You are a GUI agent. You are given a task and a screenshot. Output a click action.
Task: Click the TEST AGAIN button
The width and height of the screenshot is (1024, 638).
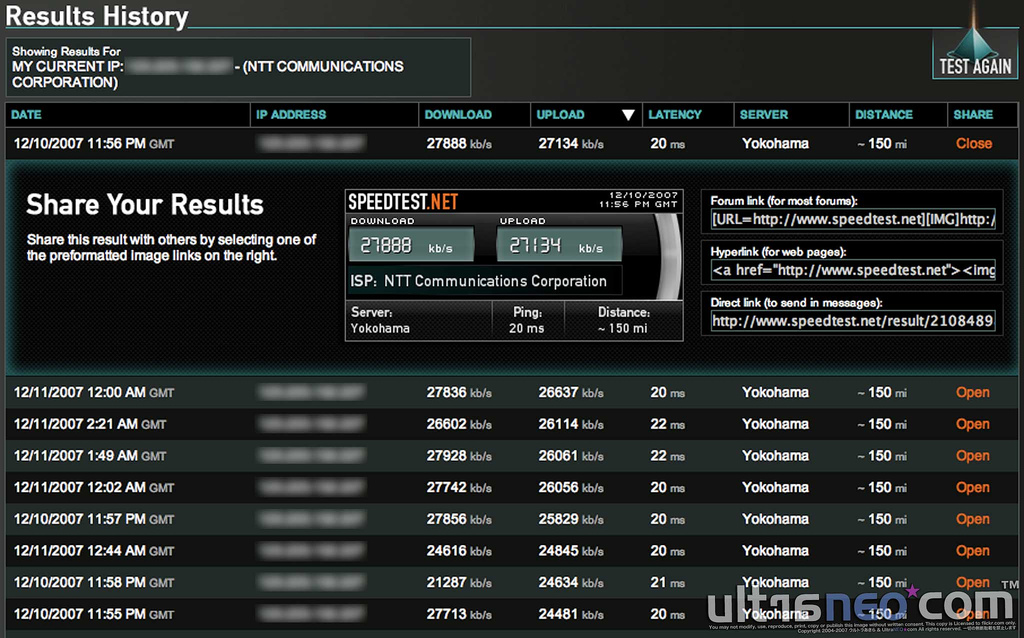click(x=974, y=56)
